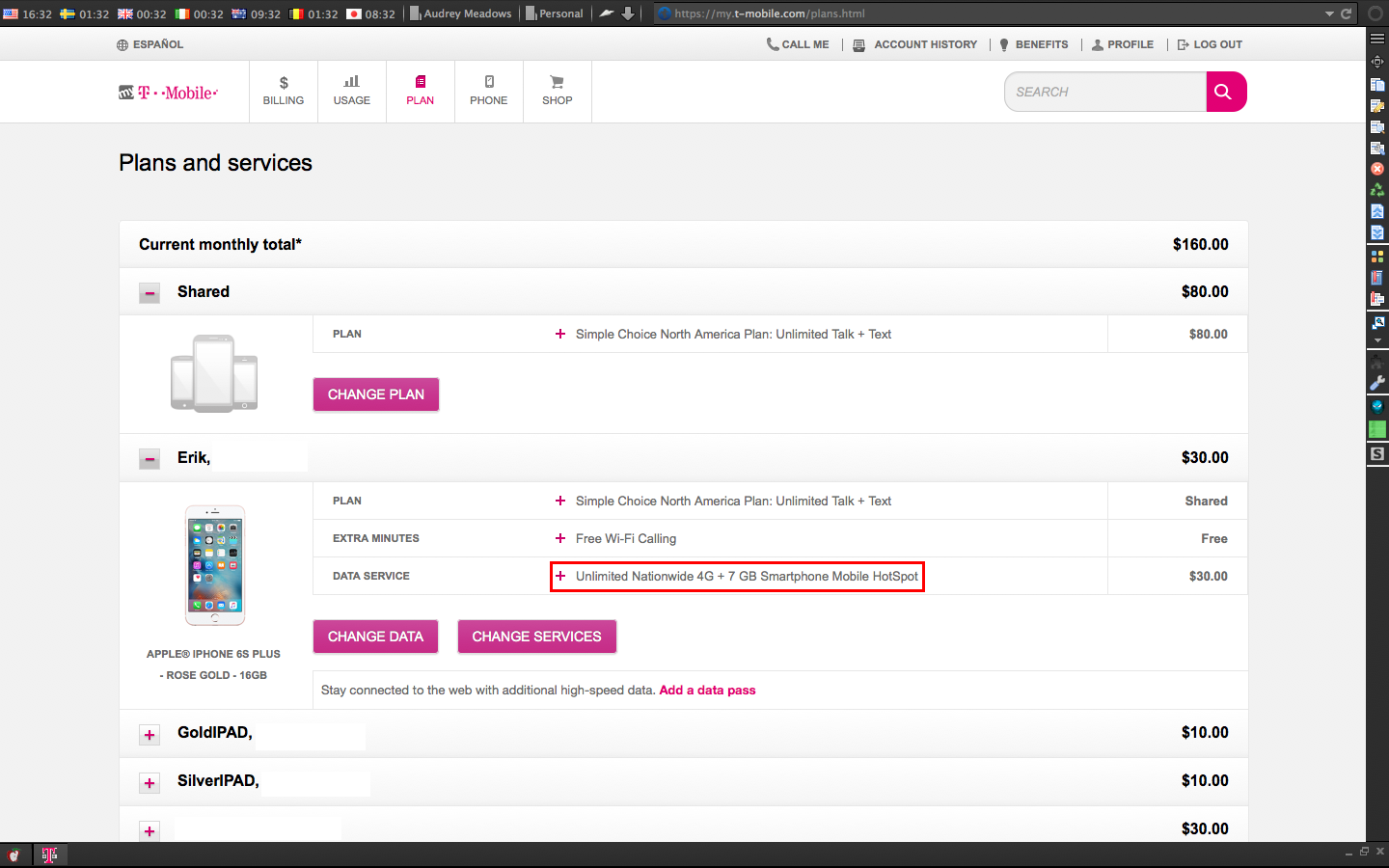Click the green recycle icon in sidebar
This screenshot has width=1389, height=868.
coord(1377,190)
